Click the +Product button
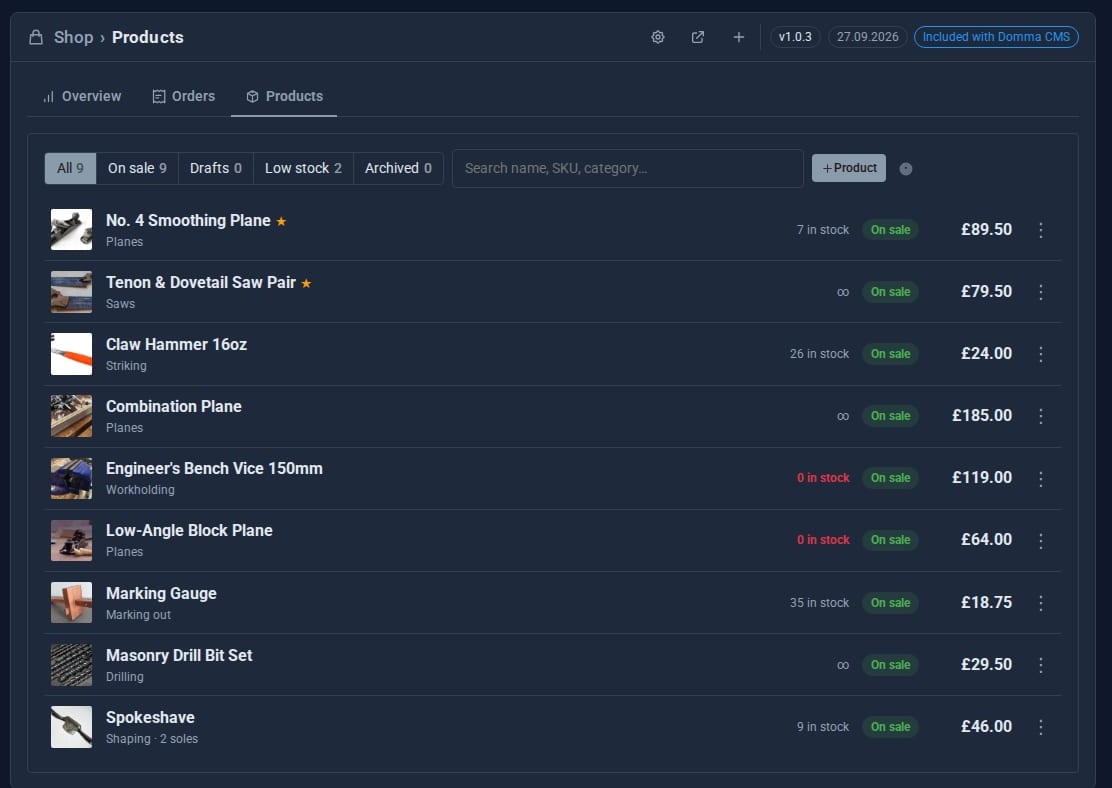Image resolution: width=1112 pixels, height=788 pixels. tap(849, 168)
